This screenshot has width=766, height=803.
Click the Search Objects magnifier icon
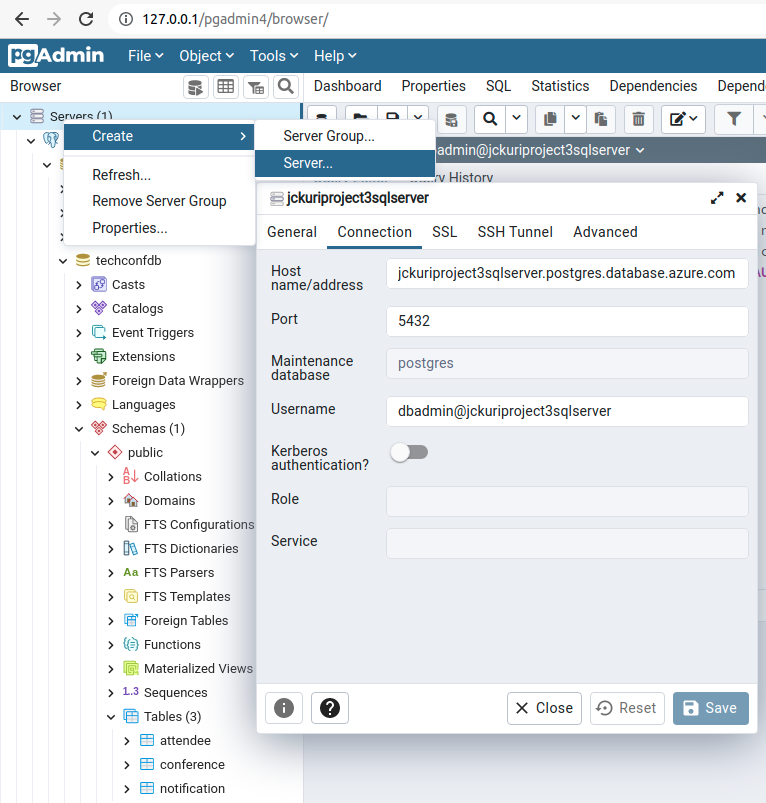(x=286, y=87)
